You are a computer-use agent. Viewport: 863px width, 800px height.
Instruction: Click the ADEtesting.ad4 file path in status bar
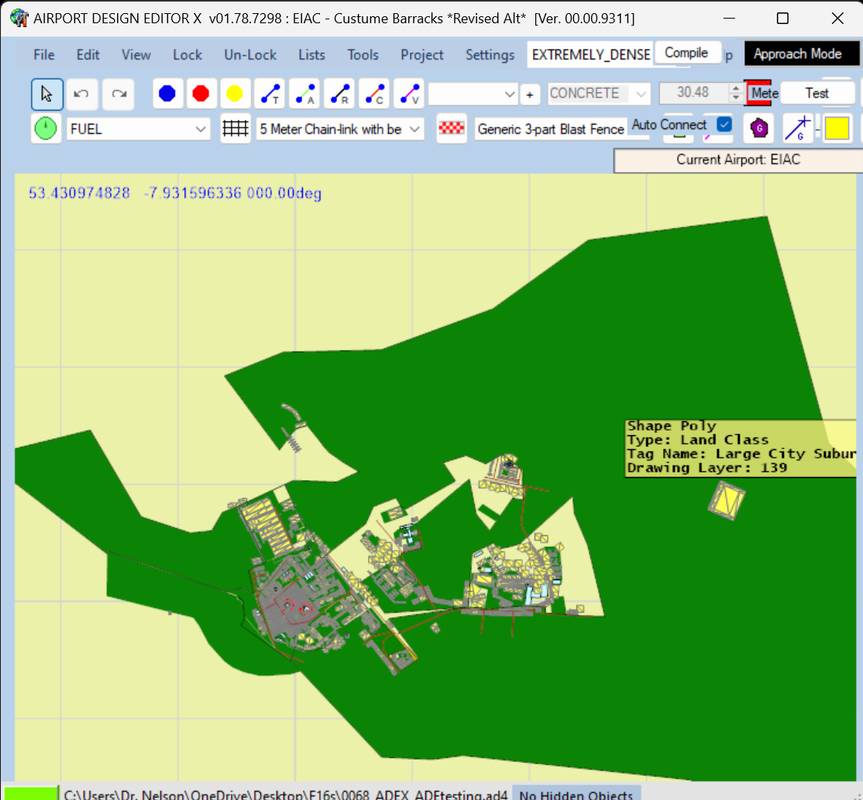(286, 794)
